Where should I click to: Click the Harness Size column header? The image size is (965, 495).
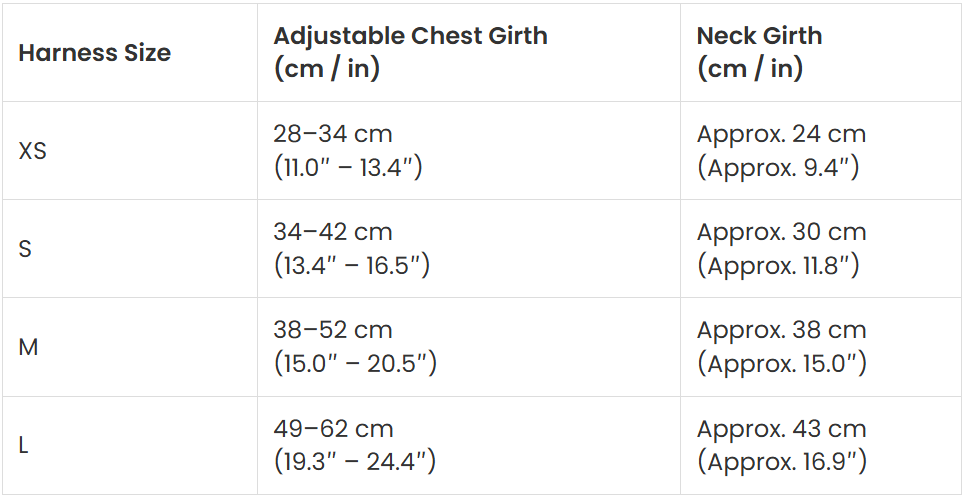pos(94,53)
